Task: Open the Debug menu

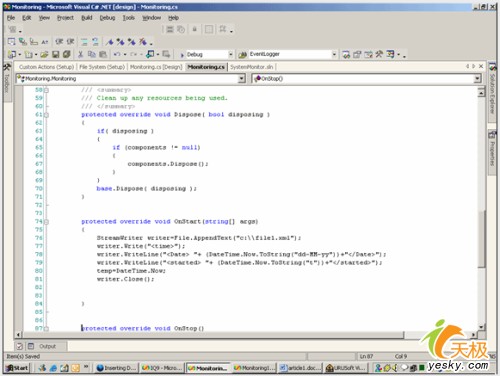Action: coord(107,18)
